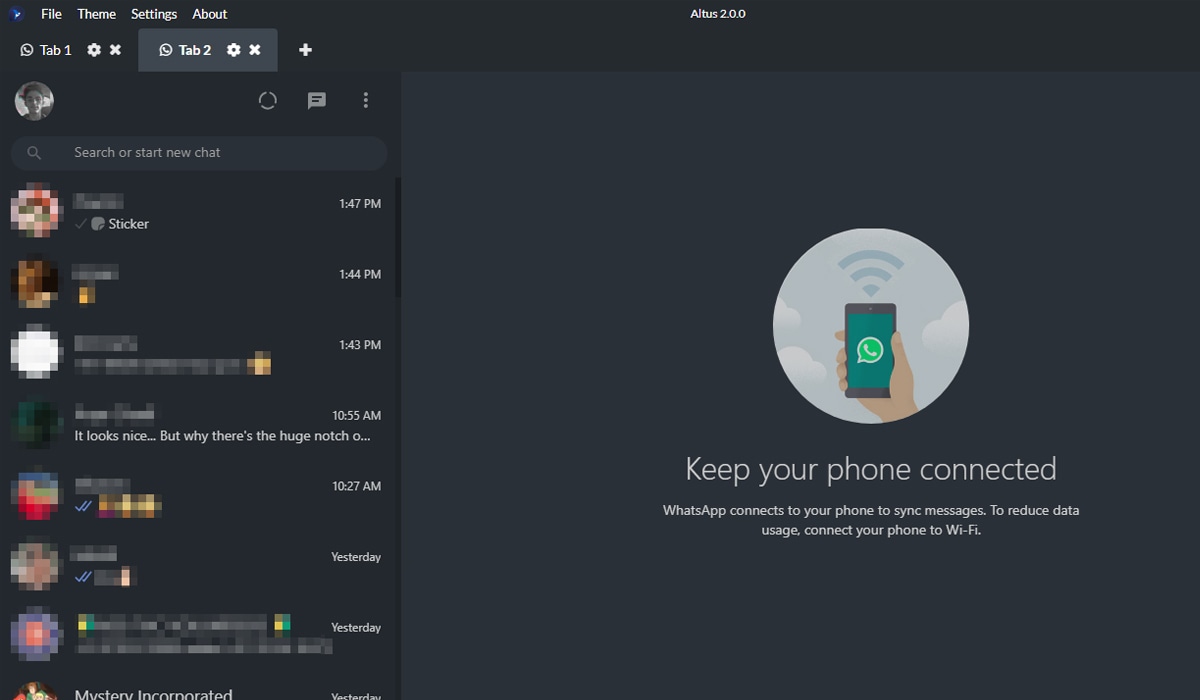The image size is (1200, 700).
Task: Close Tab 2 with its X icon
Action: point(255,50)
